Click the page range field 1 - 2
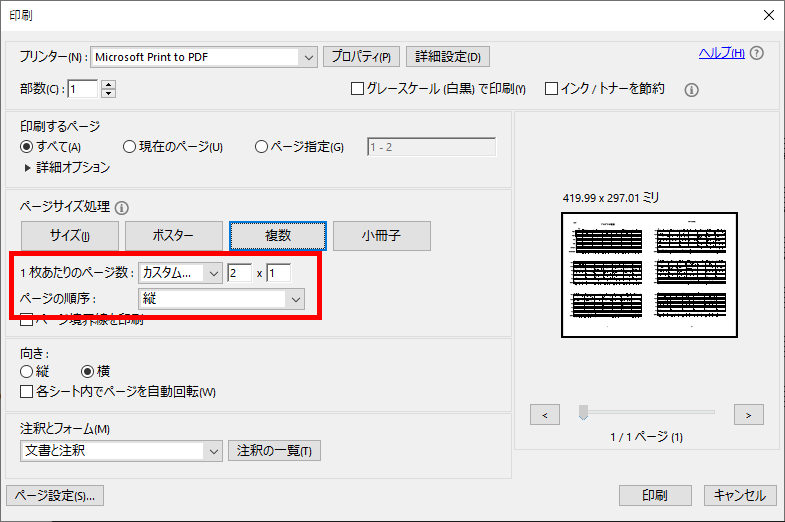Image resolution: width=785 pixels, height=522 pixels. click(x=432, y=147)
